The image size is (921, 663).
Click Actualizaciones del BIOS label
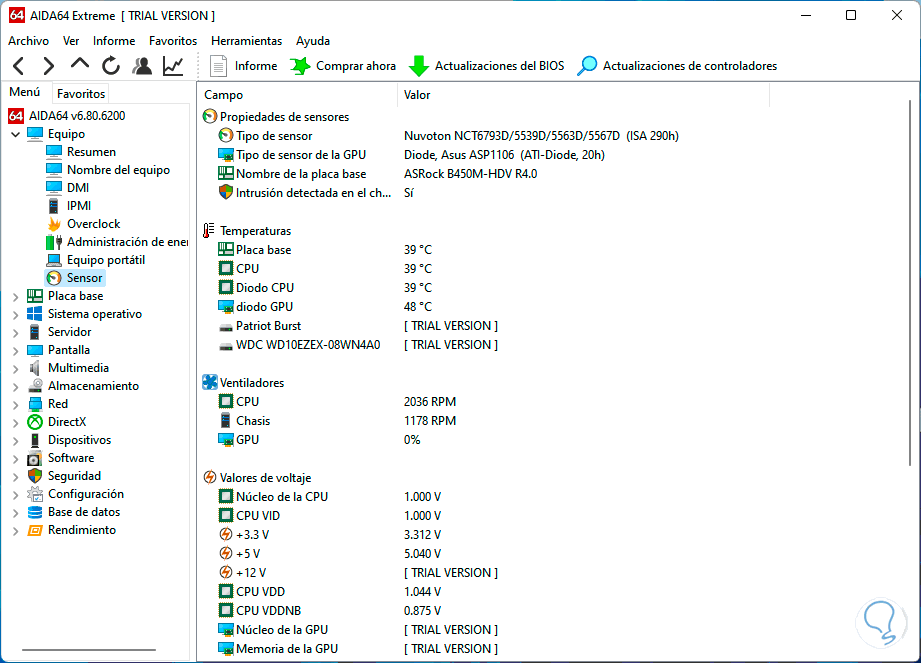[499, 66]
